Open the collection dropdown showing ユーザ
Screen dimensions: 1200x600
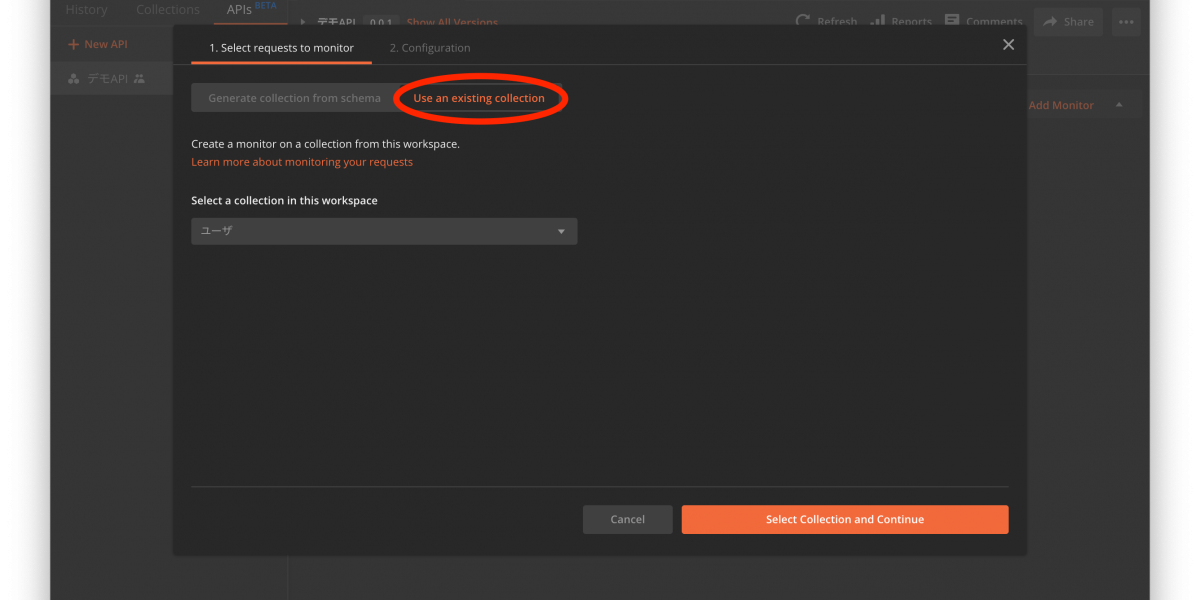(384, 231)
